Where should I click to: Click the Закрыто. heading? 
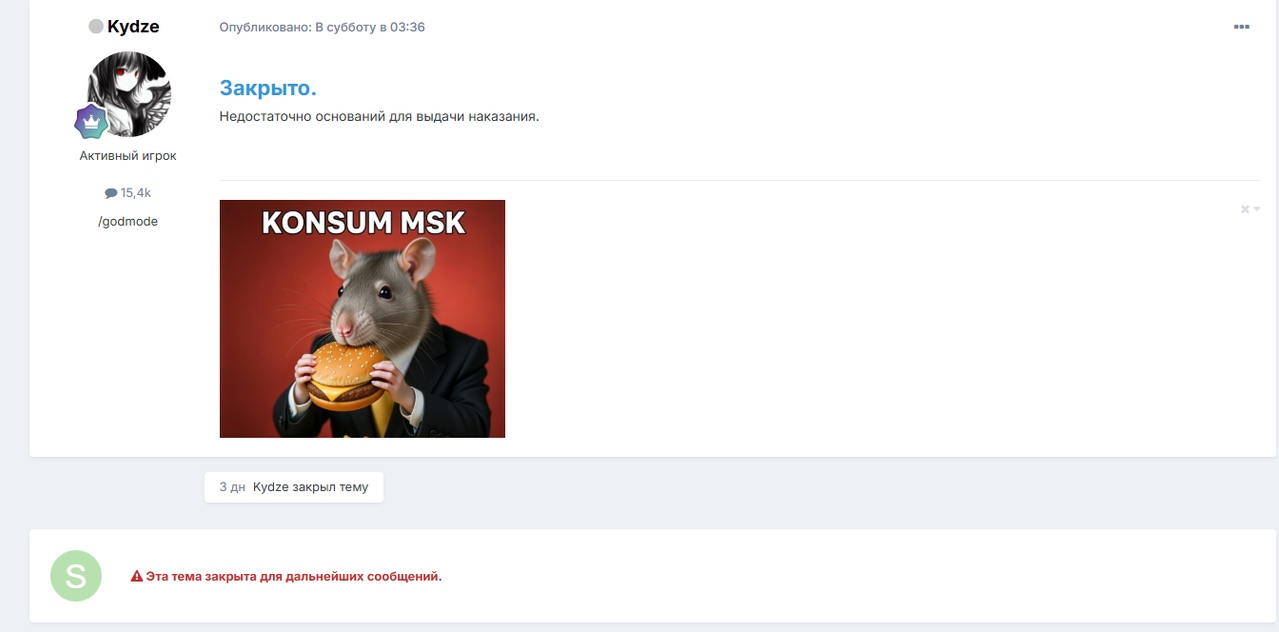click(x=268, y=88)
